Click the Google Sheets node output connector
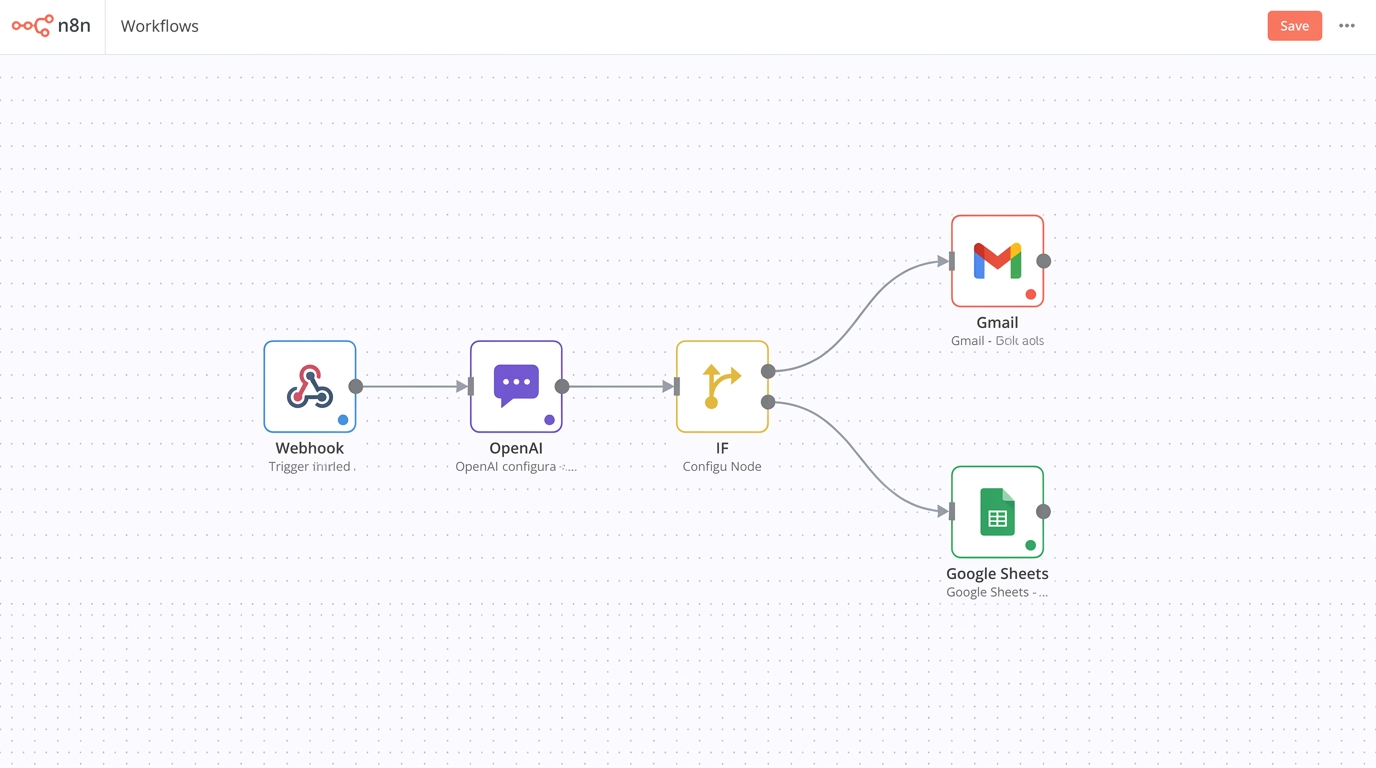The image size is (1376, 768). (1043, 512)
